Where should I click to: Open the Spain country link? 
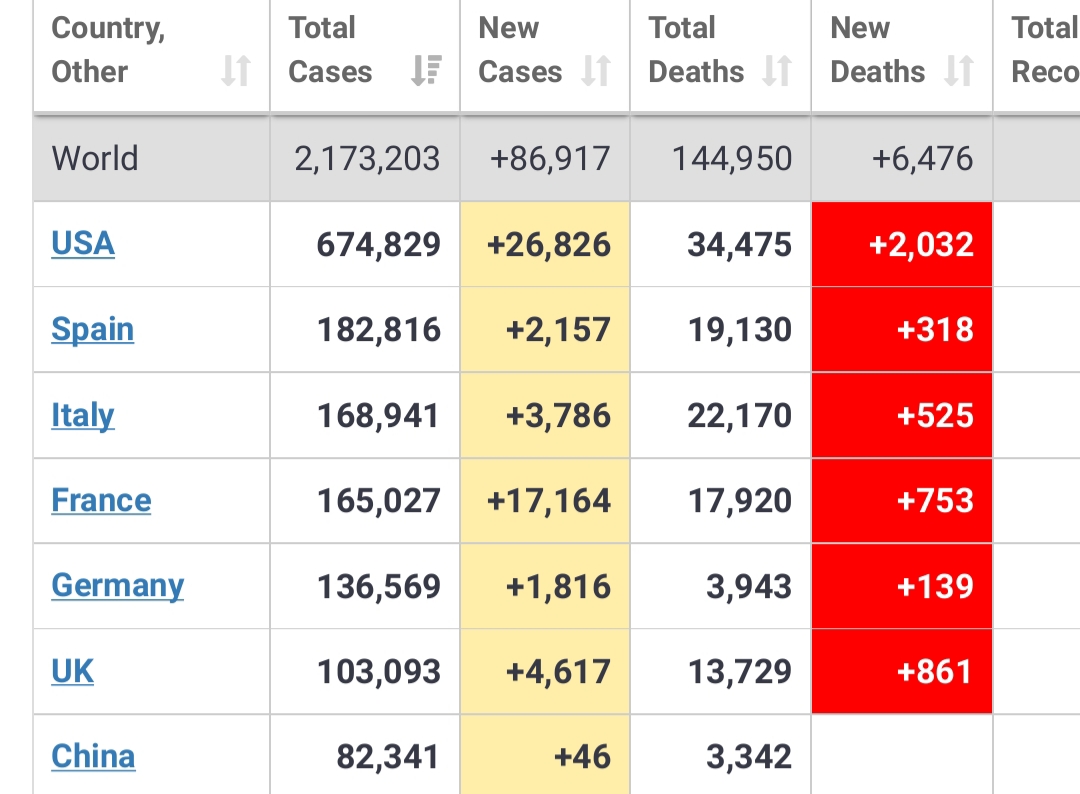pyautogui.click(x=92, y=330)
